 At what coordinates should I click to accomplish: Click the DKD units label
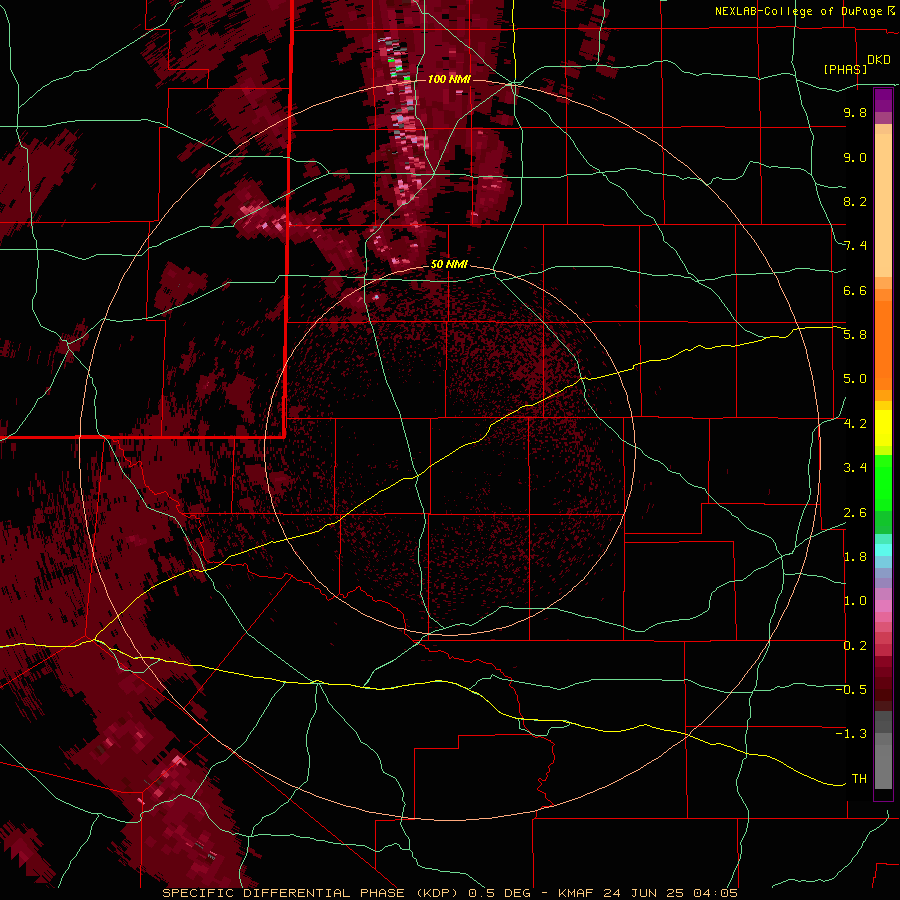coord(878,60)
